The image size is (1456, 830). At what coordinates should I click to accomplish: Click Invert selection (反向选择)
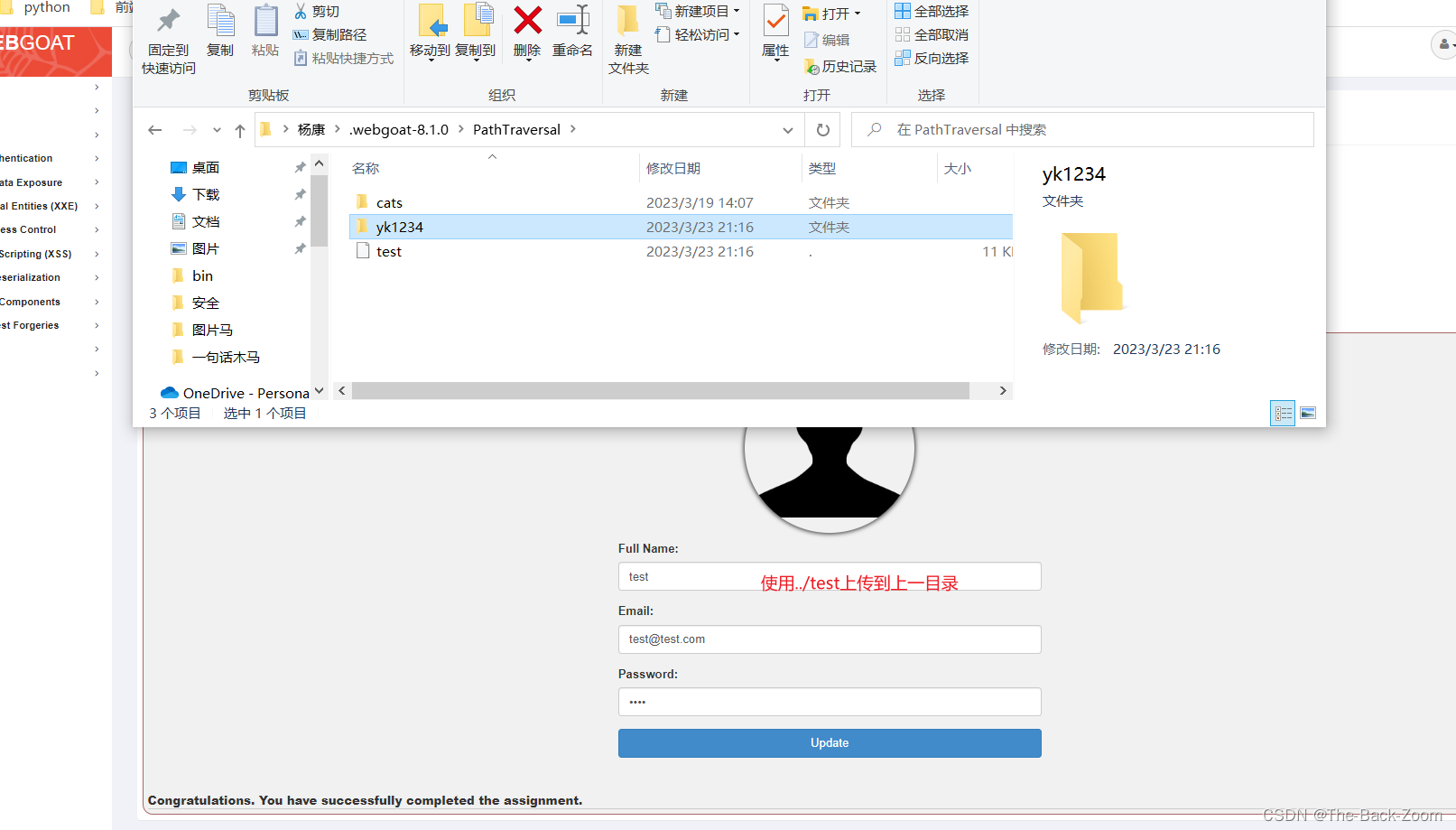point(932,59)
